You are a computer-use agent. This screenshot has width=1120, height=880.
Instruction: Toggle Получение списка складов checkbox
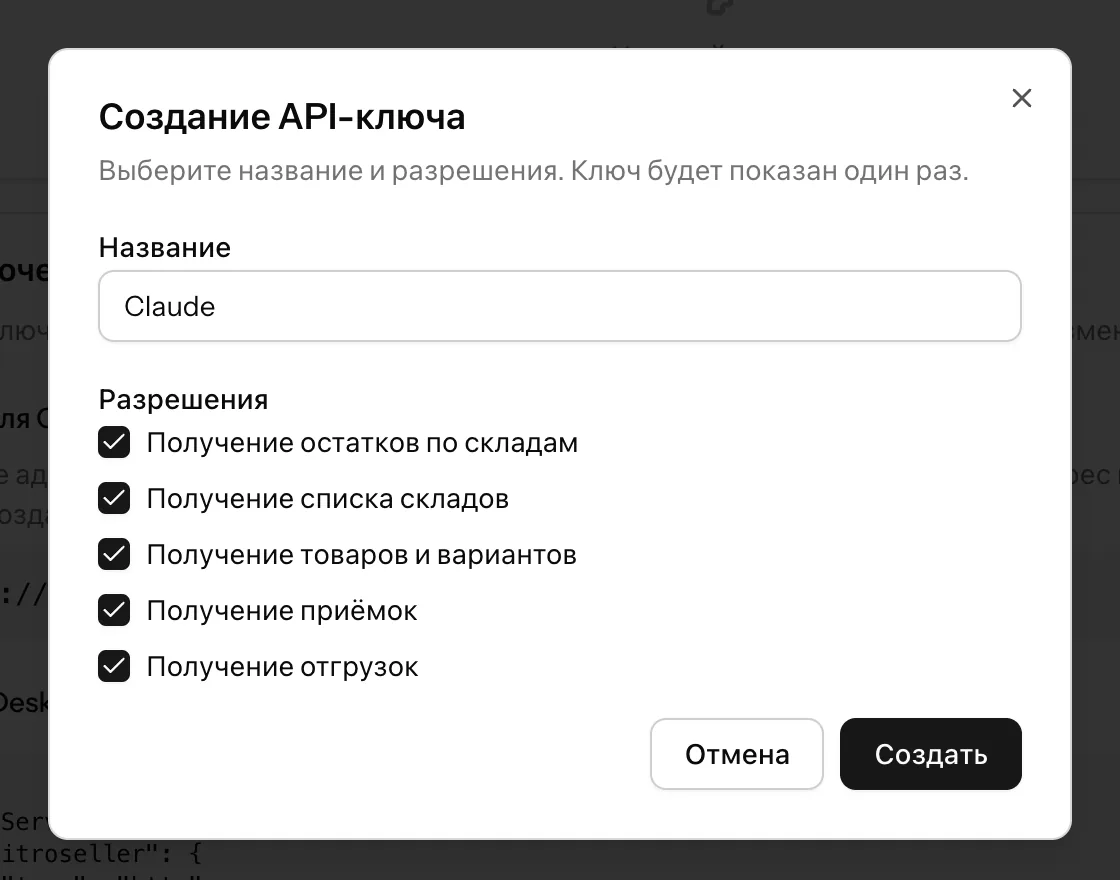point(114,498)
